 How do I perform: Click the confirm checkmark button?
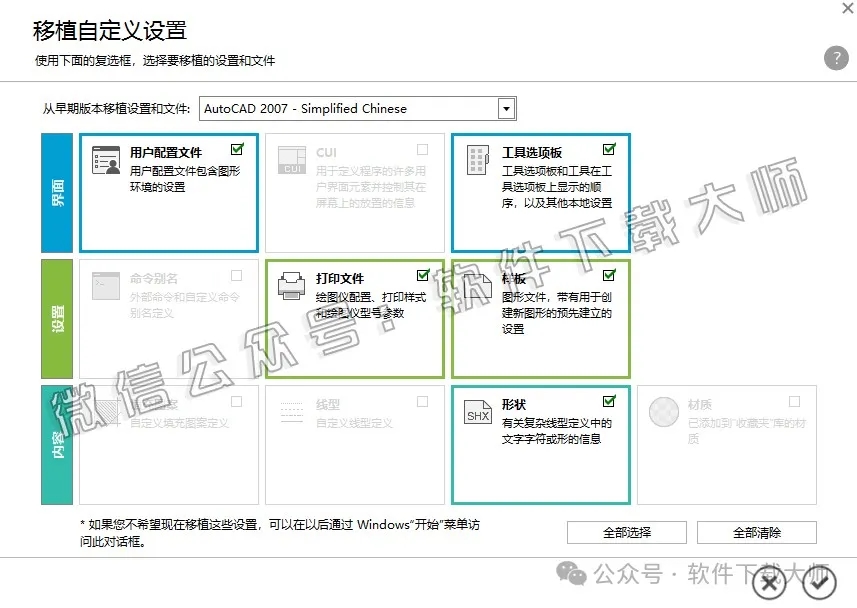coord(820,583)
